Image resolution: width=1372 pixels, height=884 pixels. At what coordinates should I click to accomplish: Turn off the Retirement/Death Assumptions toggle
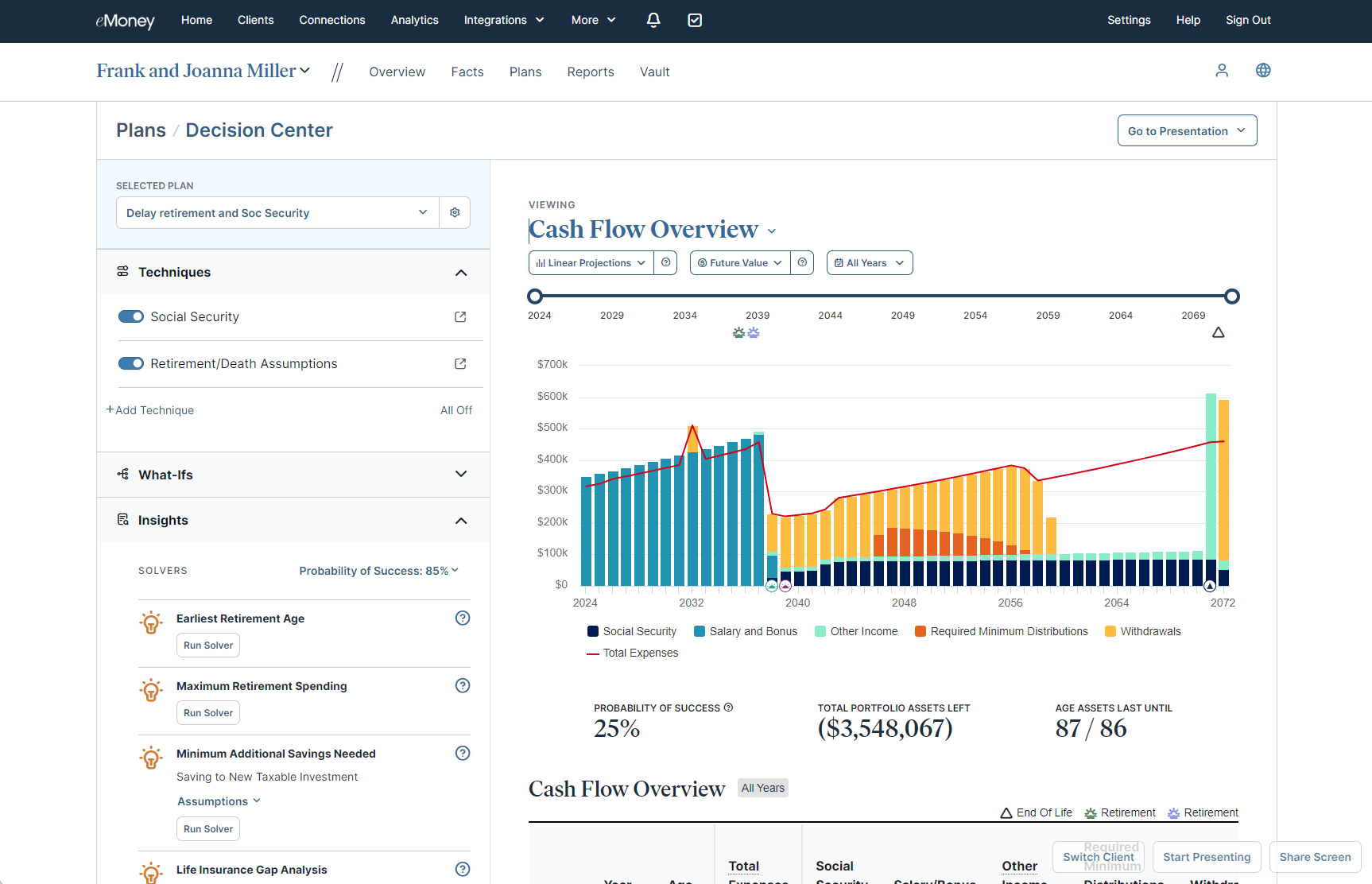(x=131, y=363)
